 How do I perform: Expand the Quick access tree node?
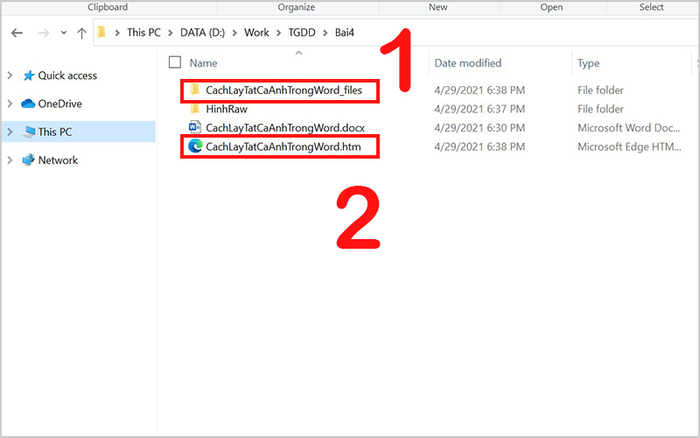click(x=10, y=75)
